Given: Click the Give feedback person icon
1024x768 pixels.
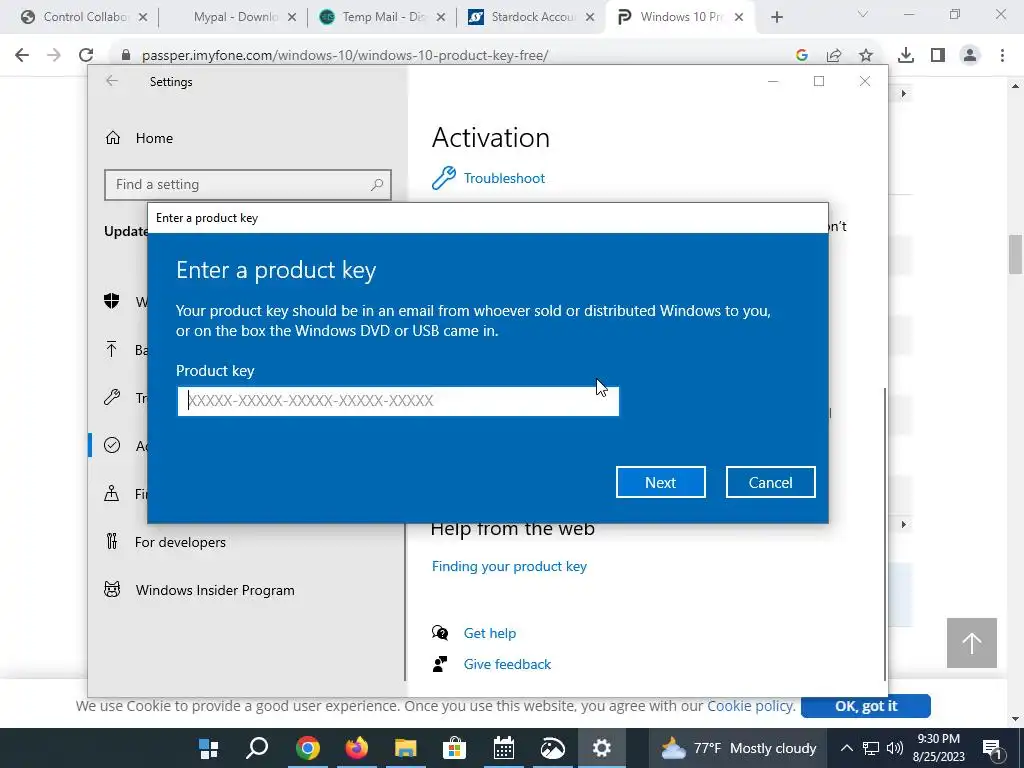Looking at the screenshot, I should (x=440, y=664).
